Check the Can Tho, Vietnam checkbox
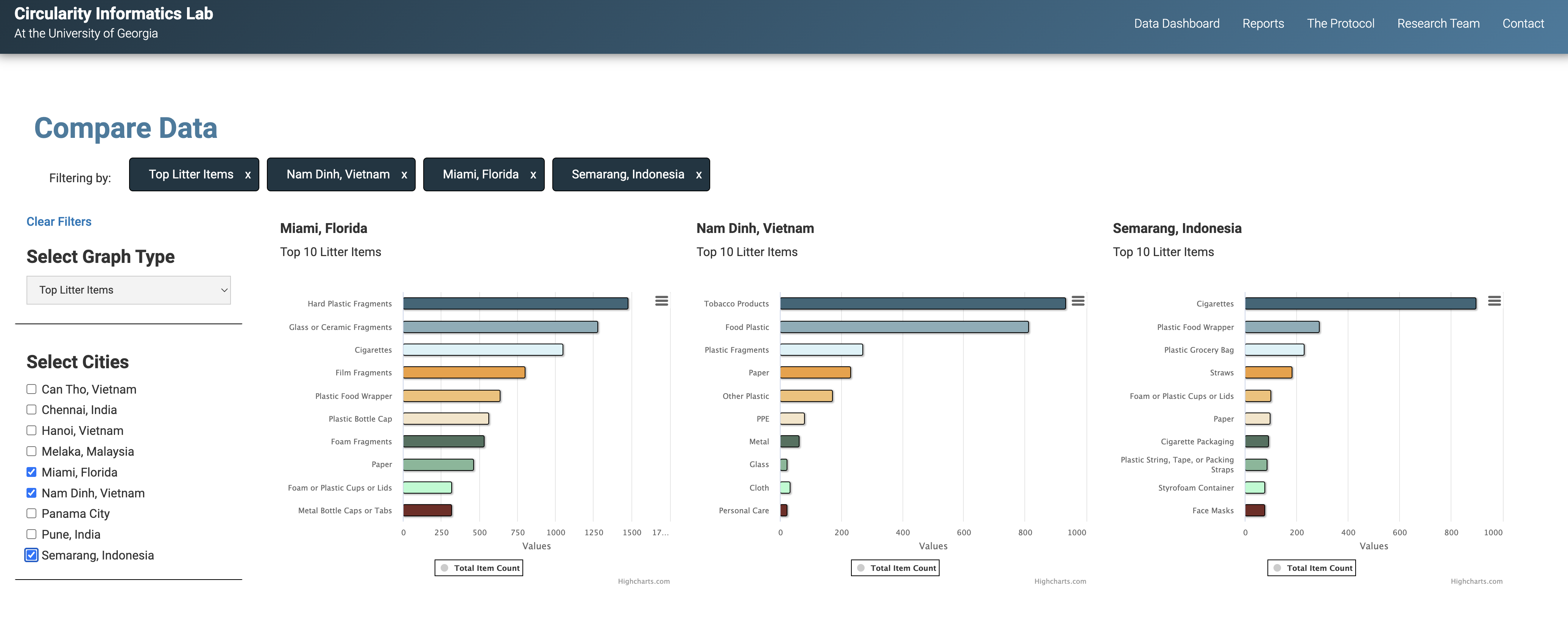Screen dimensions: 1568x622 (32, 389)
